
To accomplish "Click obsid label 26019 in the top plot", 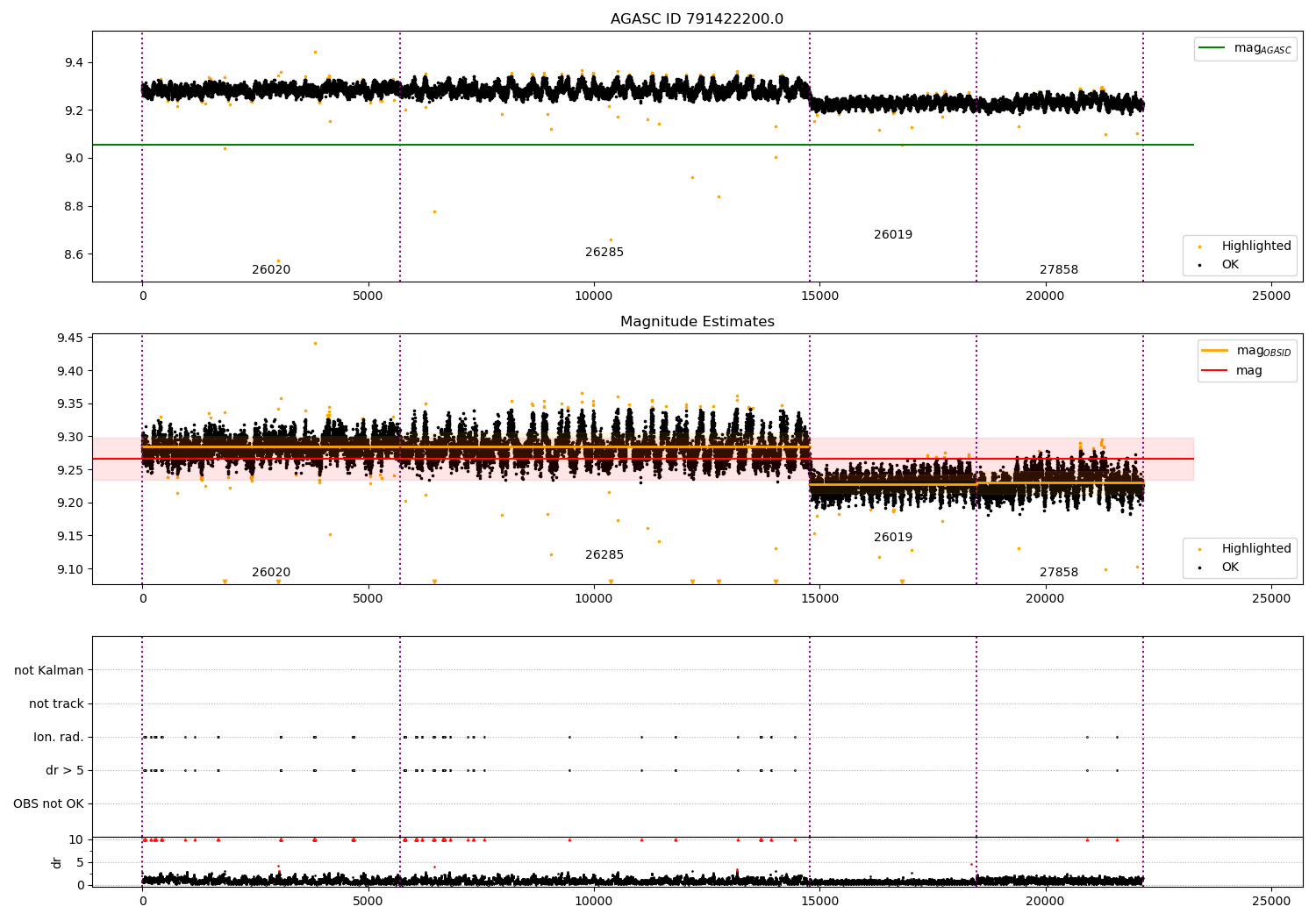I will (x=893, y=234).
